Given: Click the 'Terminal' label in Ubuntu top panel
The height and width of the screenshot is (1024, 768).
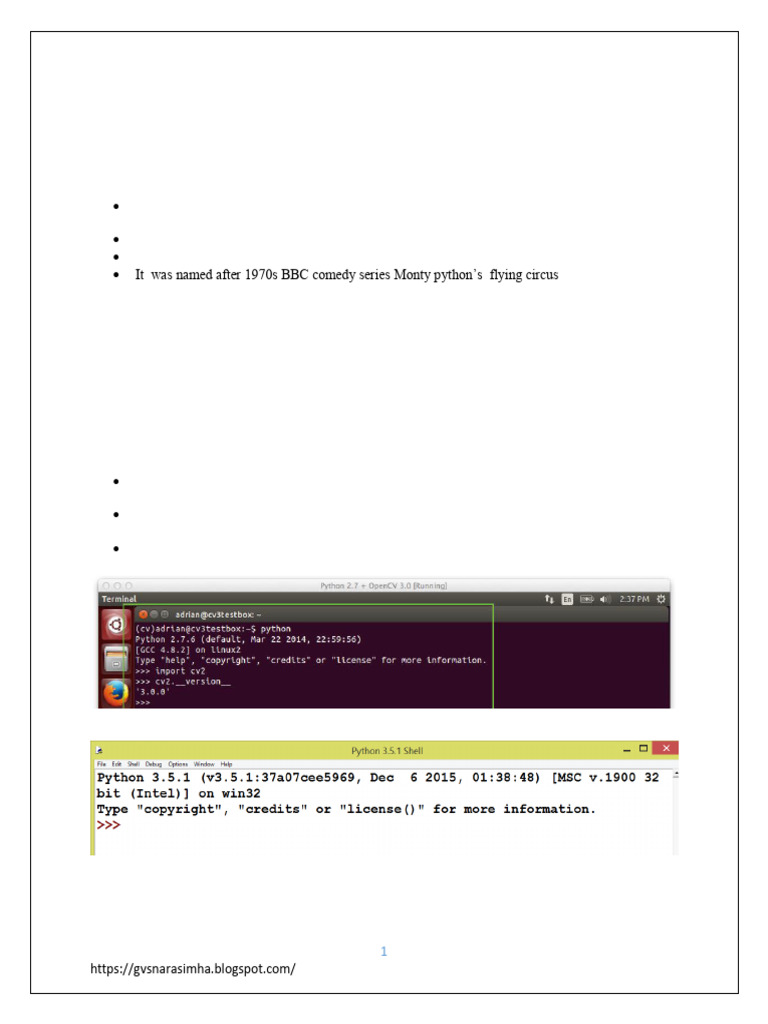Looking at the screenshot, I should [119, 599].
